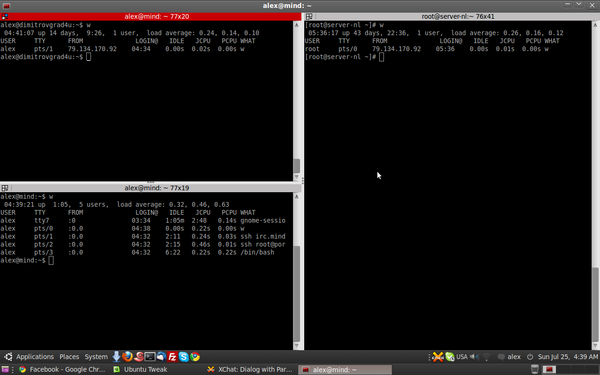Screen dimensions: 600x375
Task: Launch Skype from the panel
Action: point(184,357)
